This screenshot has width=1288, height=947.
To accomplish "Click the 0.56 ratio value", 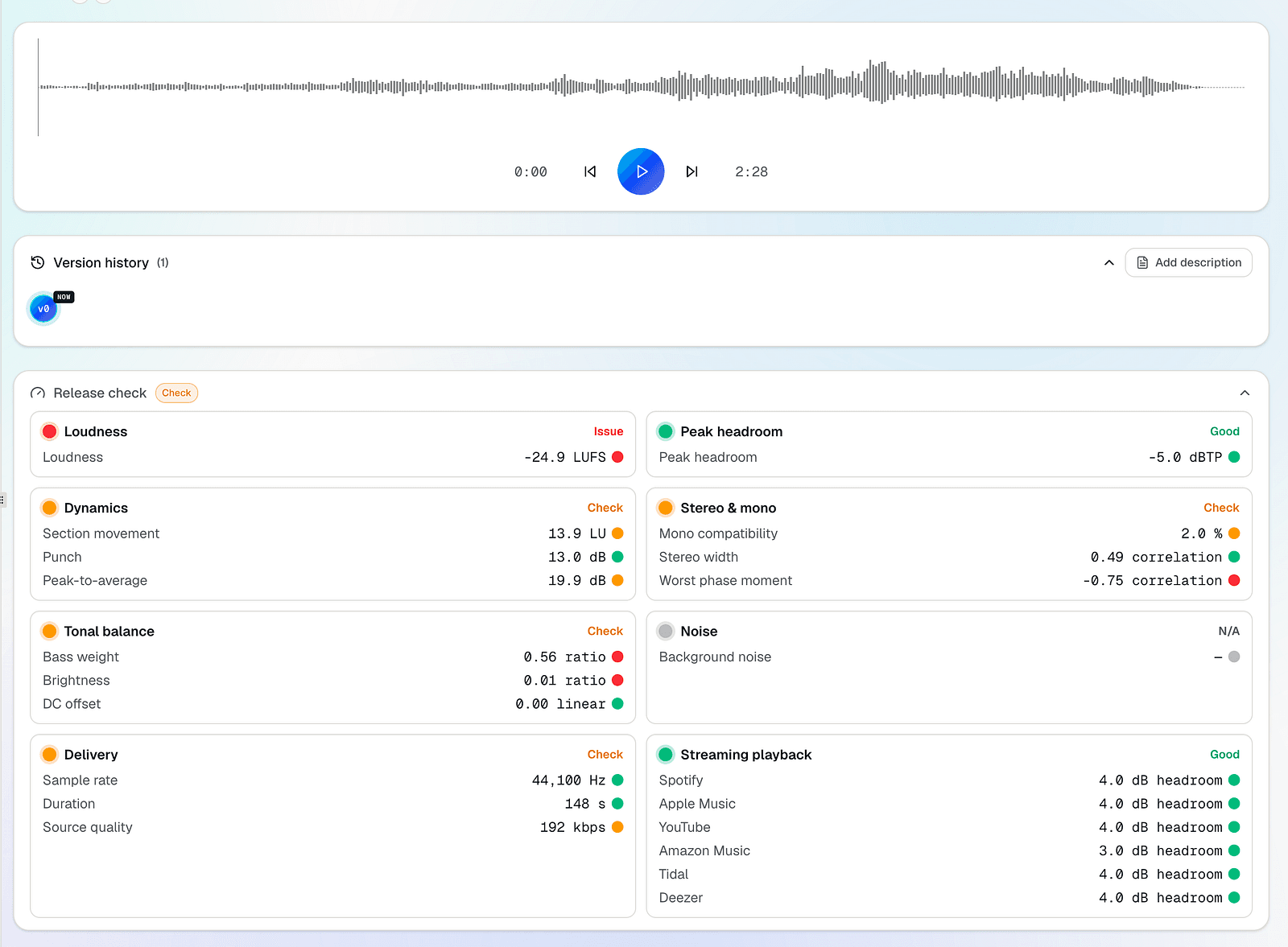I will pyautogui.click(x=564, y=657).
